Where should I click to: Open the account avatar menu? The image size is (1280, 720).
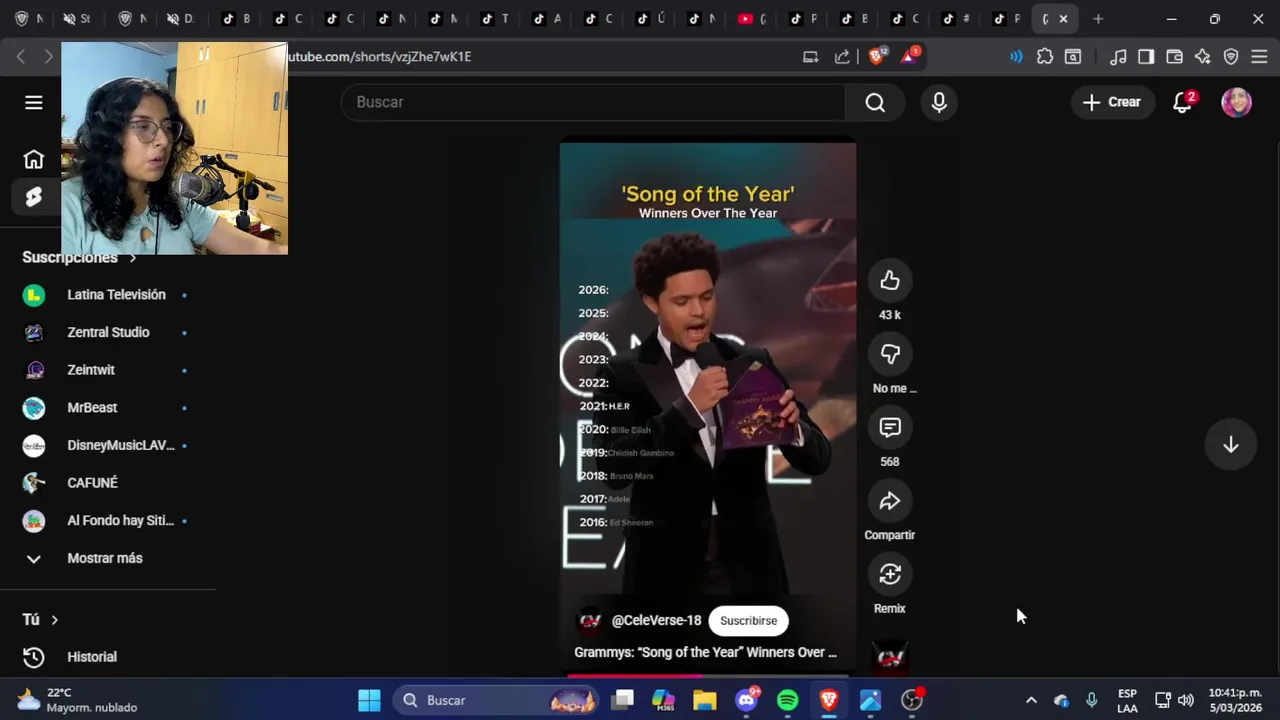pos(1237,102)
